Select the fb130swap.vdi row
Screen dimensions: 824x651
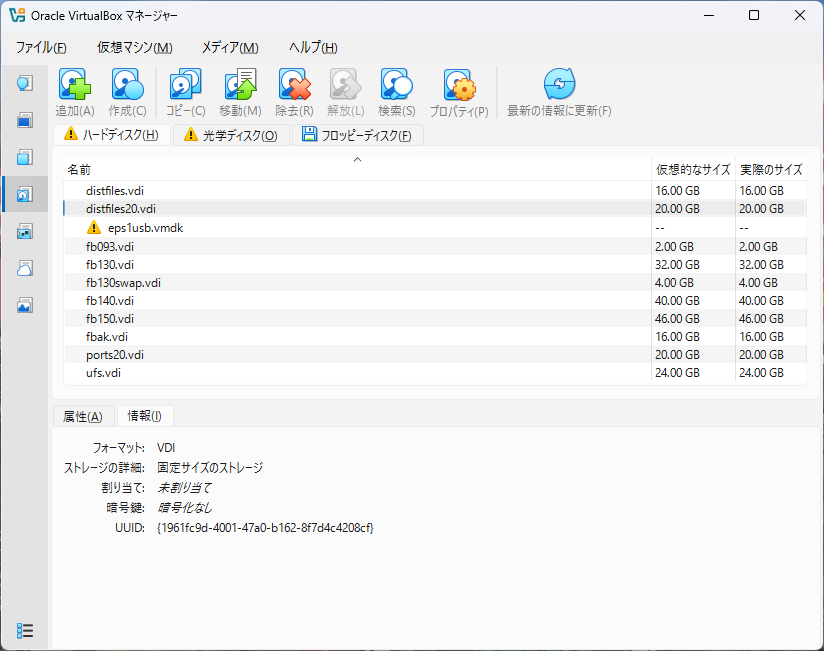coord(435,283)
